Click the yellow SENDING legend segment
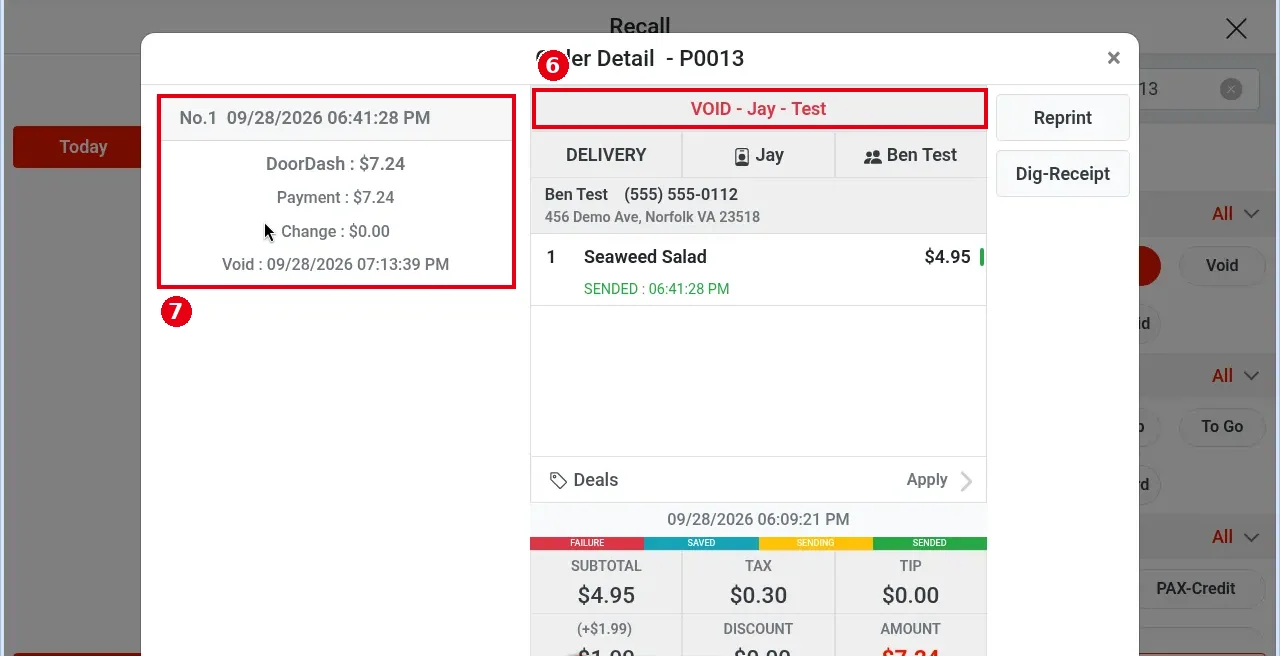 (x=815, y=543)
